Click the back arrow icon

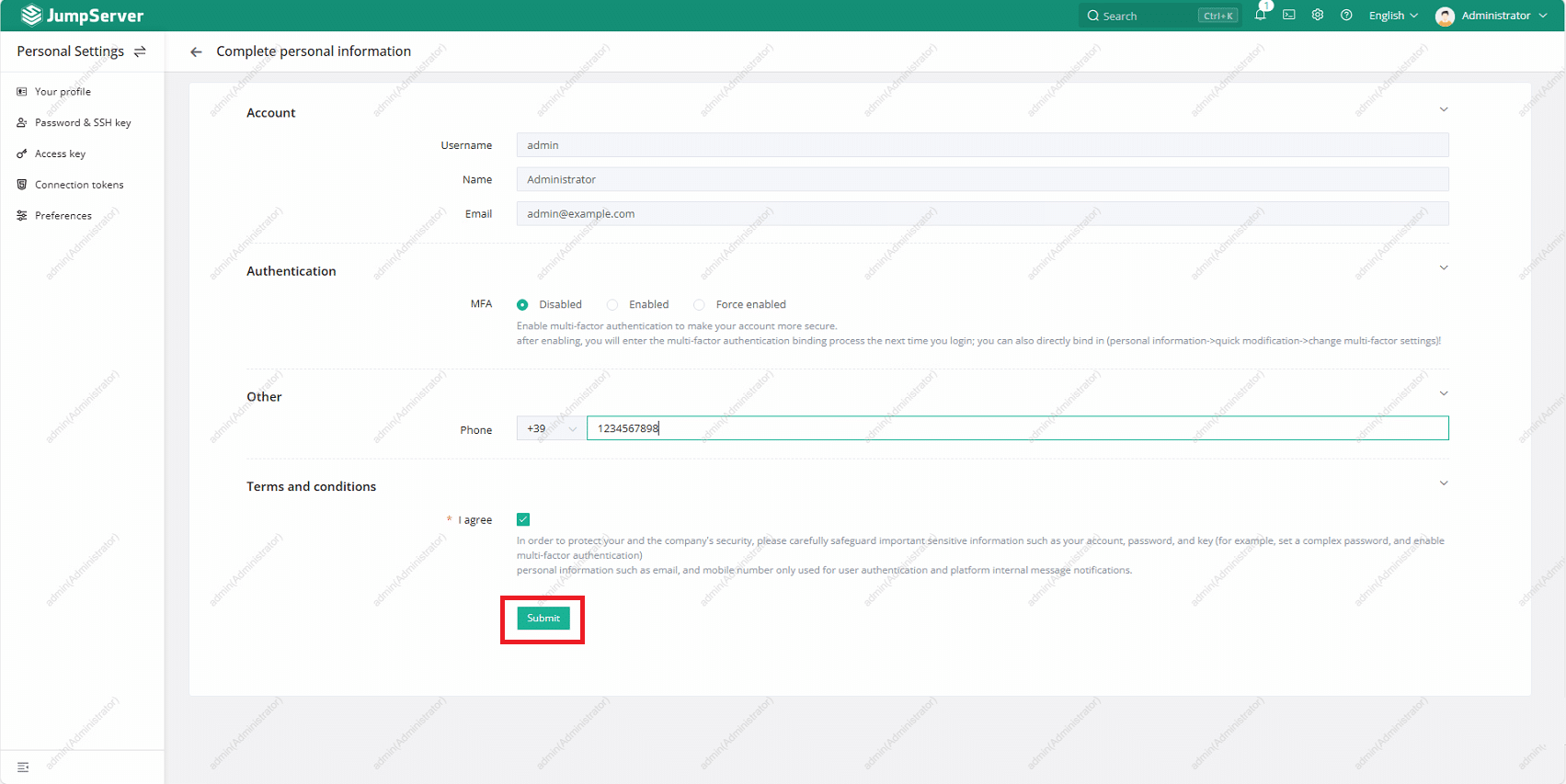(196, 51)
